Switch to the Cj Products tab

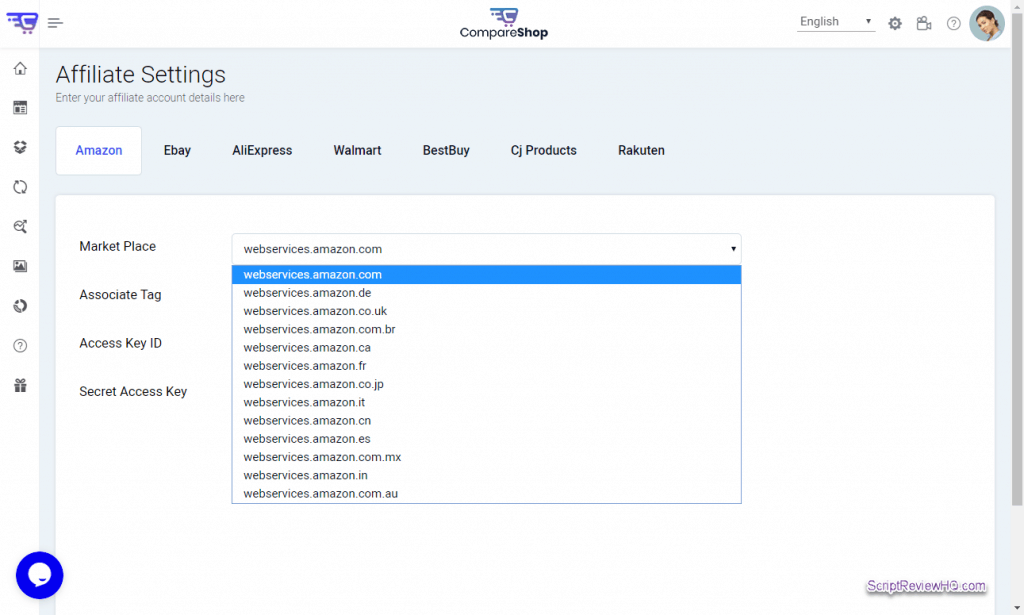click(x=543, y=150)
